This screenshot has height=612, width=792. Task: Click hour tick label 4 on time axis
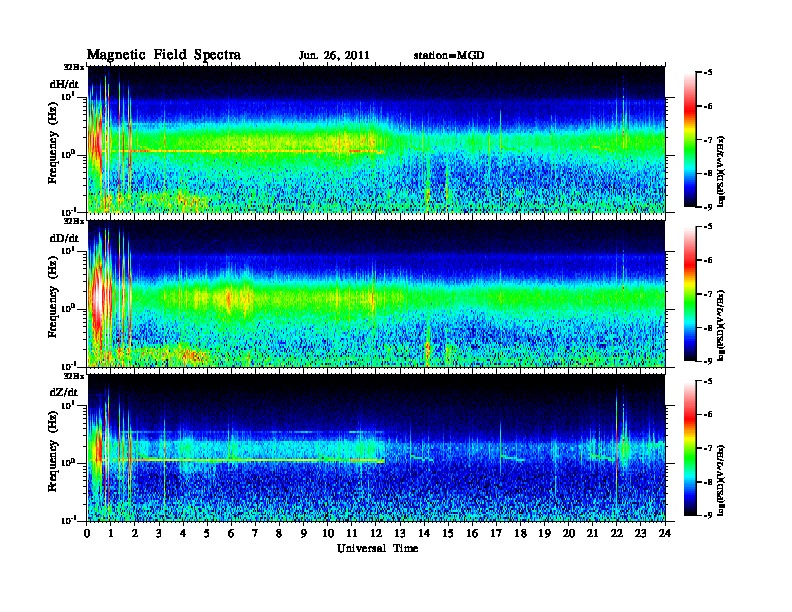point(183,534)
